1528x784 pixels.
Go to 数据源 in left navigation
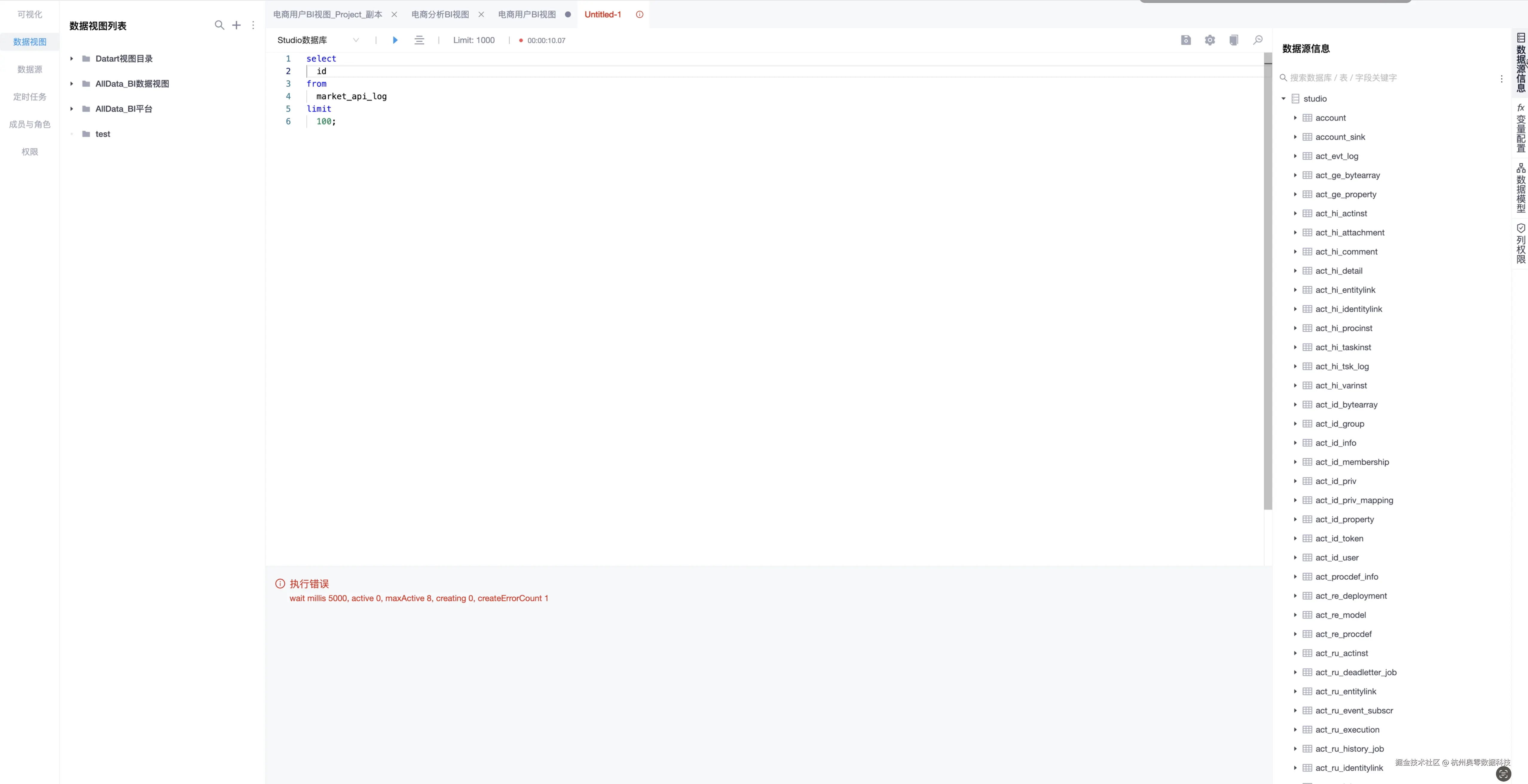click(30, 69)
